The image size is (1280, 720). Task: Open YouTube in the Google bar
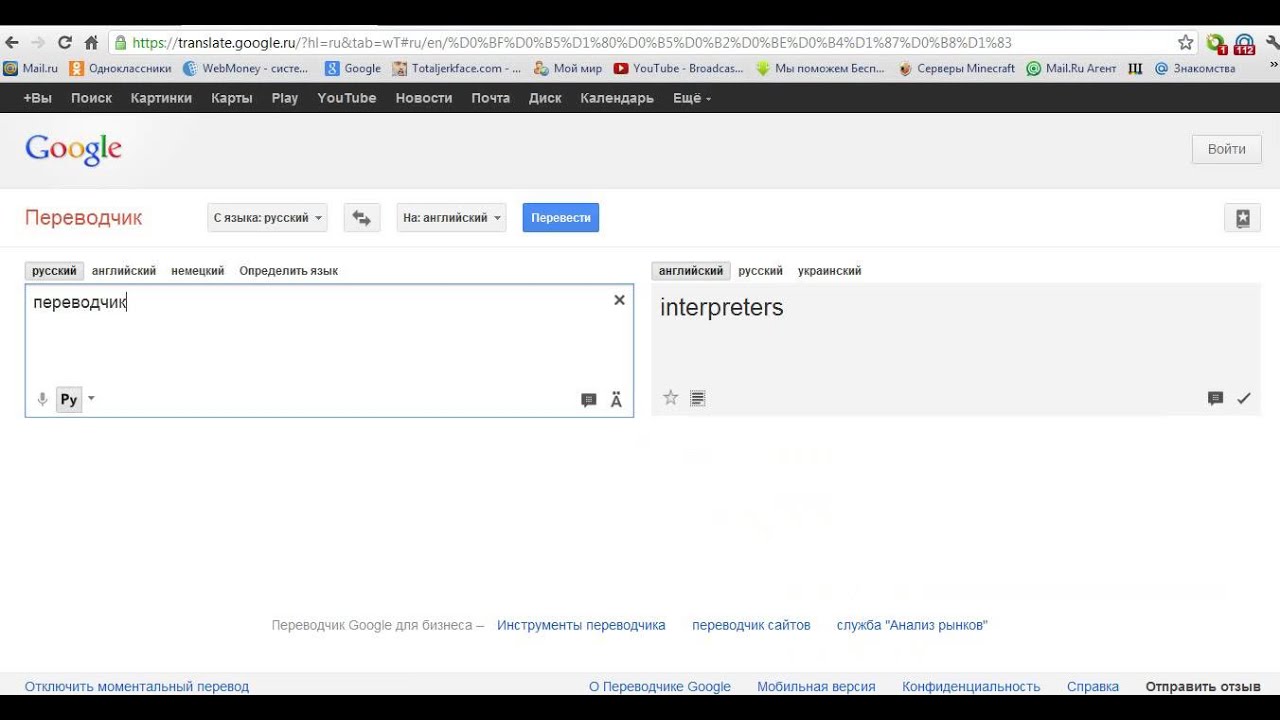tap(347, 98)
